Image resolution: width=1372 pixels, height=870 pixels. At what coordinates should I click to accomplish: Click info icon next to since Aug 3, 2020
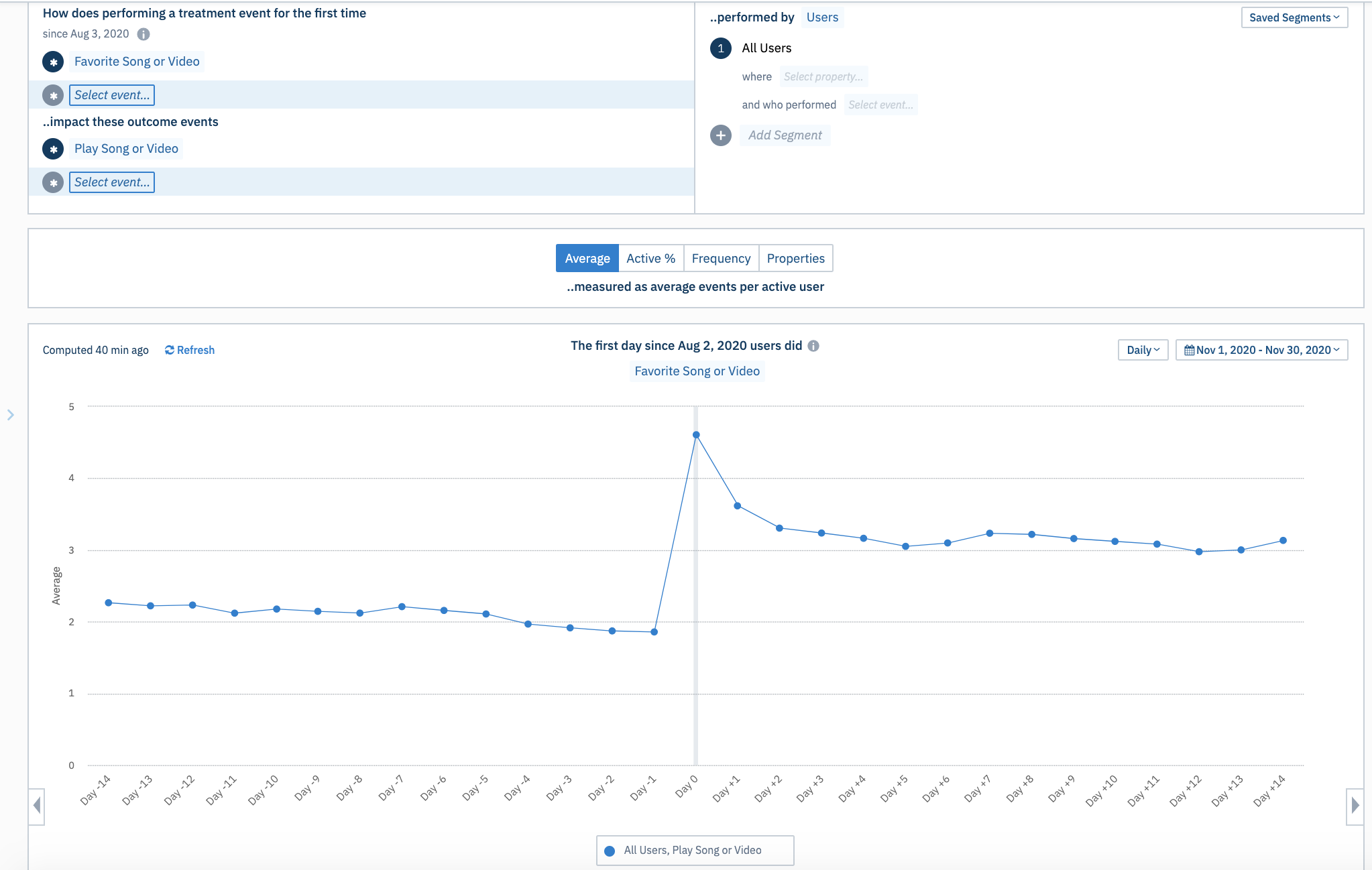[x=144, y=34]
